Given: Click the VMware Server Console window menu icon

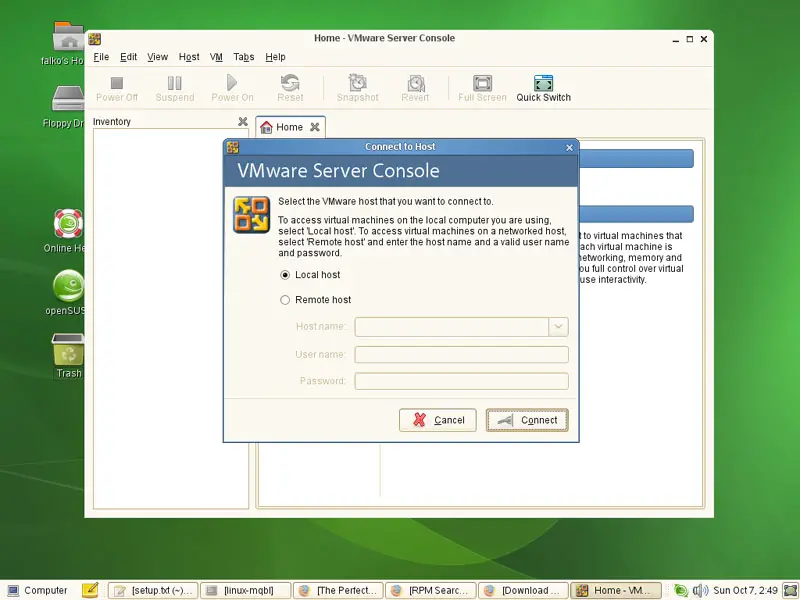Looking at the screenshot, I should pyautogui.click(x=94, y=39).
